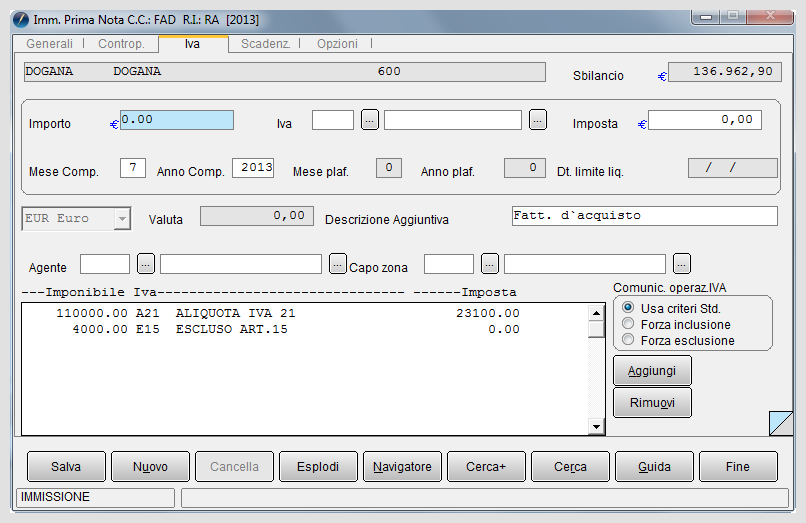Open the EUR Euro currency dropdown

click(x=122, y=219)
